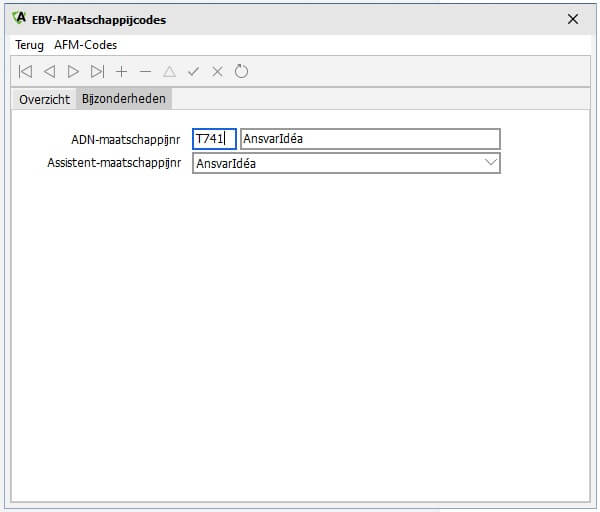
Task: Jump to the last record
Action: 97,72
